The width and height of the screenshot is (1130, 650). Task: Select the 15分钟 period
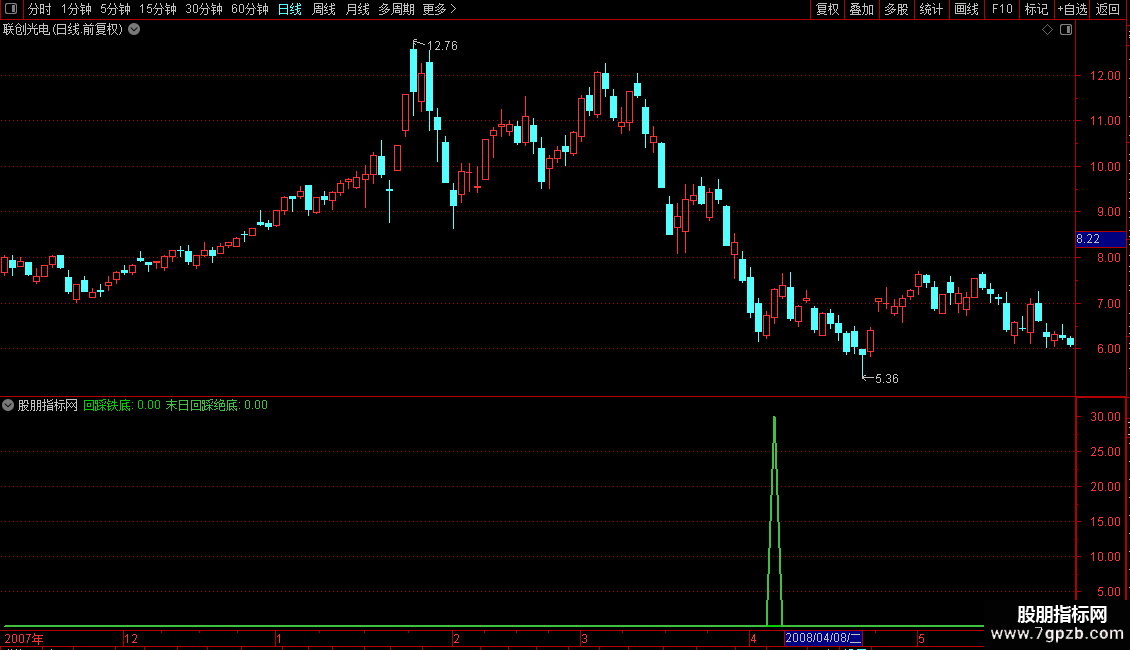point(158,9)
